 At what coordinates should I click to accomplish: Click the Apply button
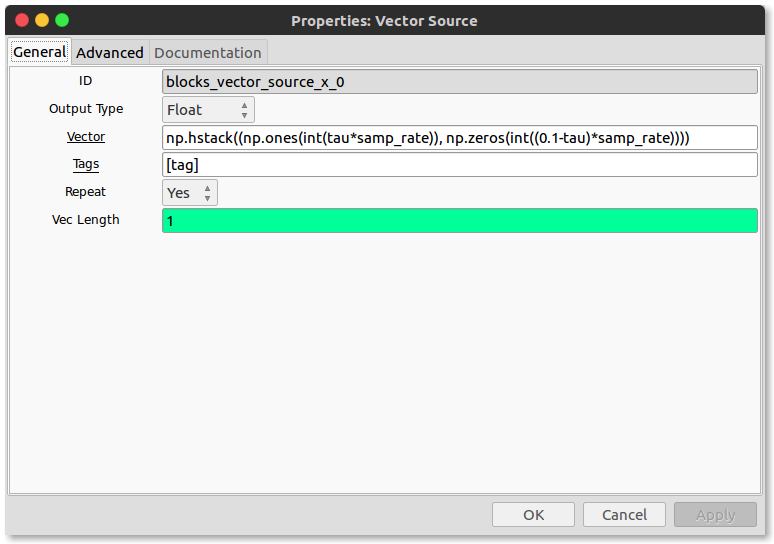pos(715,515)
